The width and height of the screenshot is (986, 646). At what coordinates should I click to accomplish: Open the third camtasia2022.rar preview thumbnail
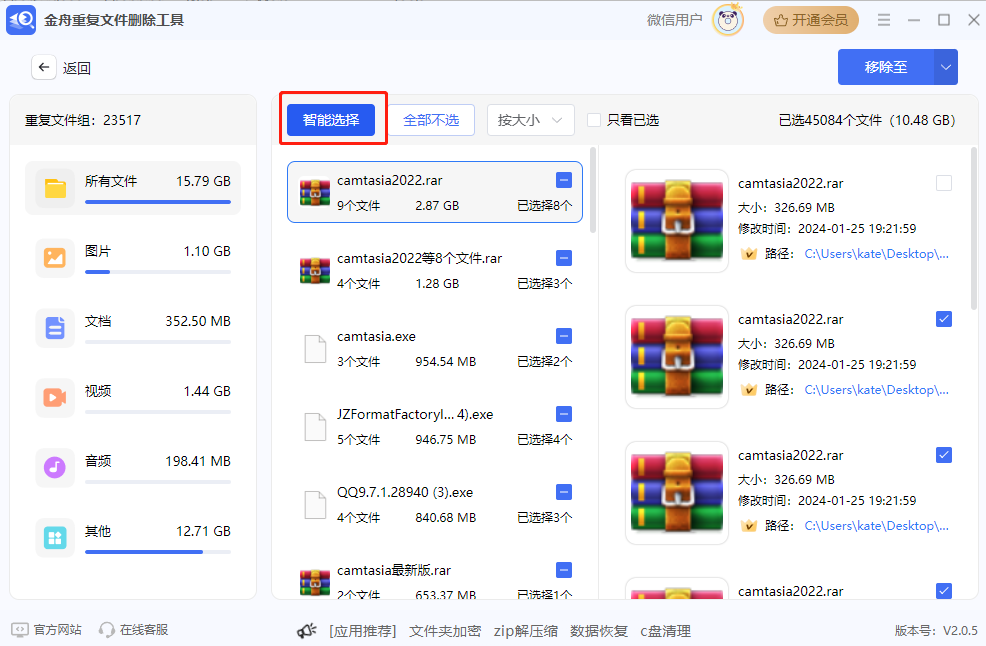pos(677,493)
